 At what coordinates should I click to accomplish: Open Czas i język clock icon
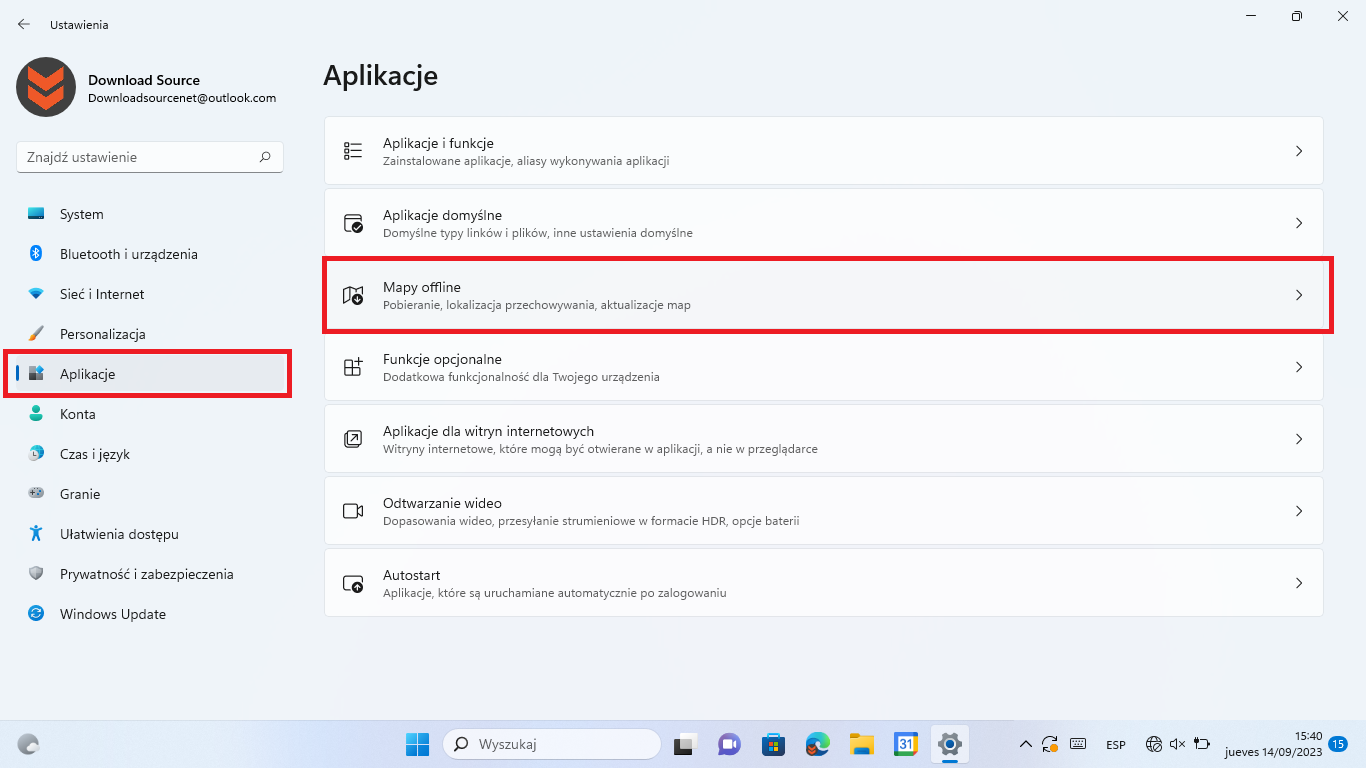tap(36, 454)
